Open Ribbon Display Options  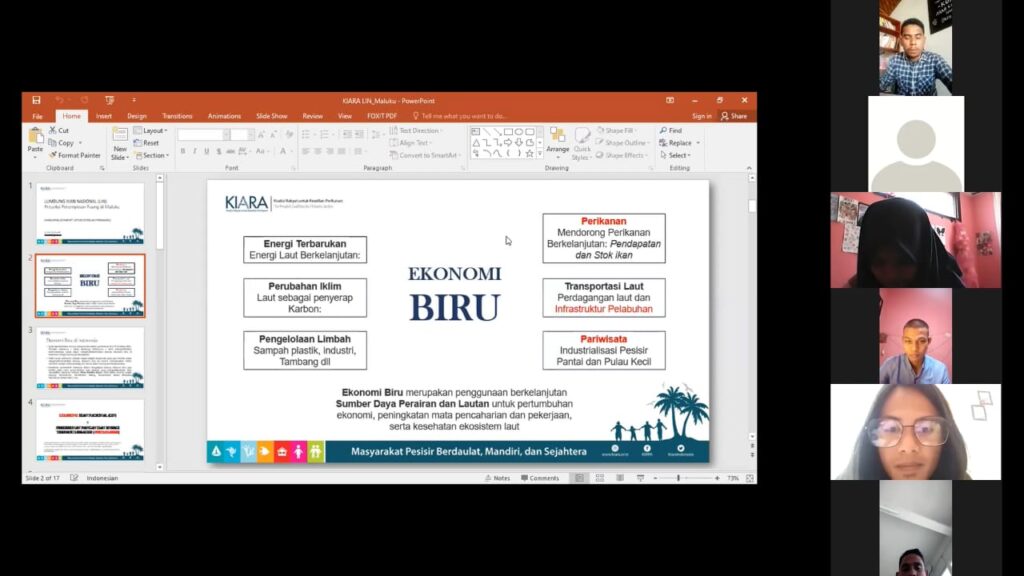click(x=670, y=101)
